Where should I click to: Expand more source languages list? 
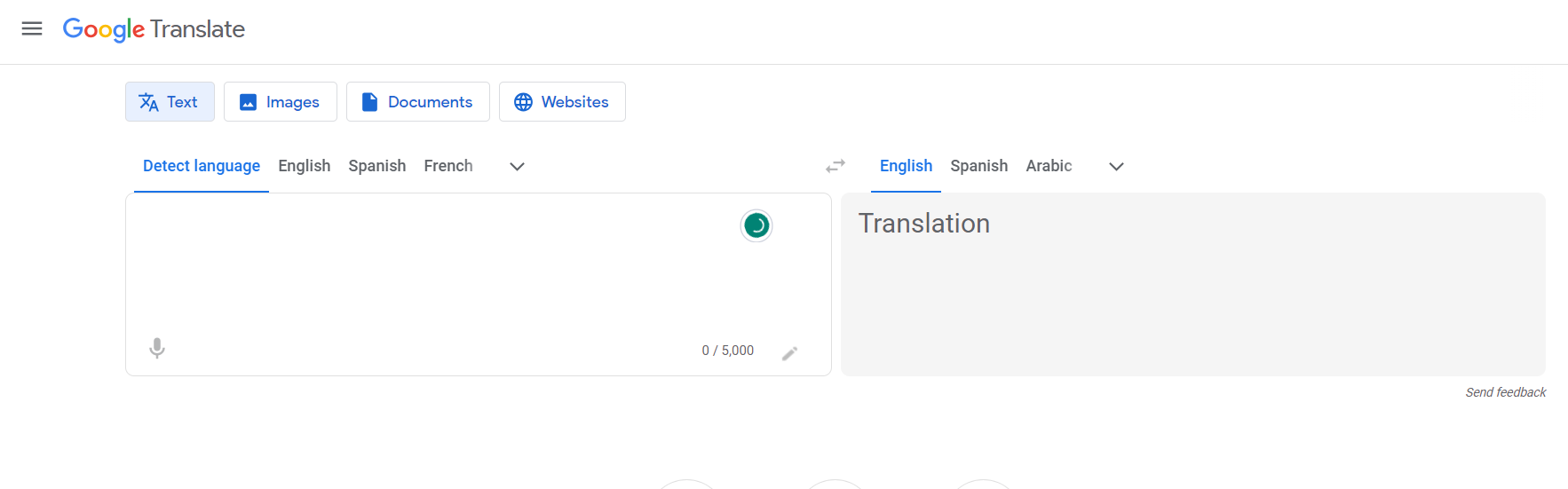pyautogui.click(x=517, y=166)
